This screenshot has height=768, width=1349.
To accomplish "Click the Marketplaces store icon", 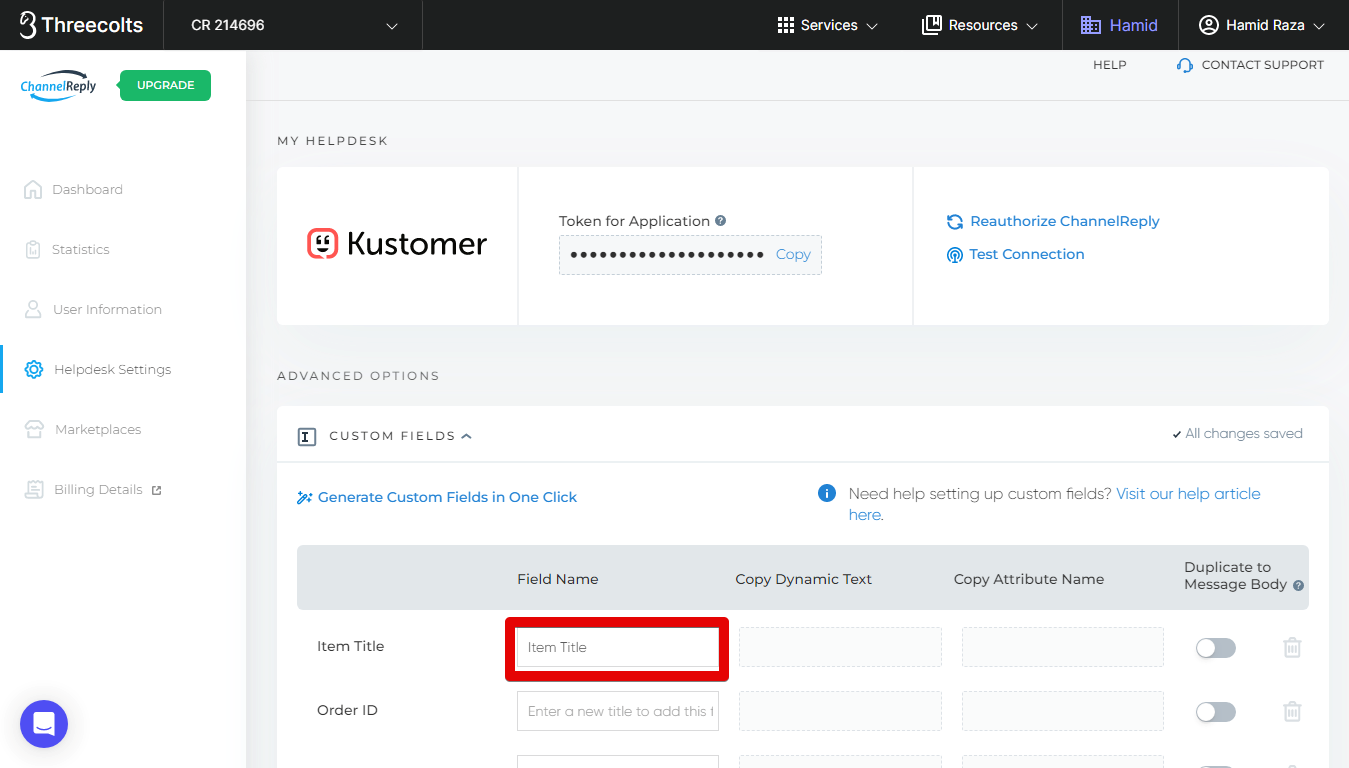I will point(34,429).
